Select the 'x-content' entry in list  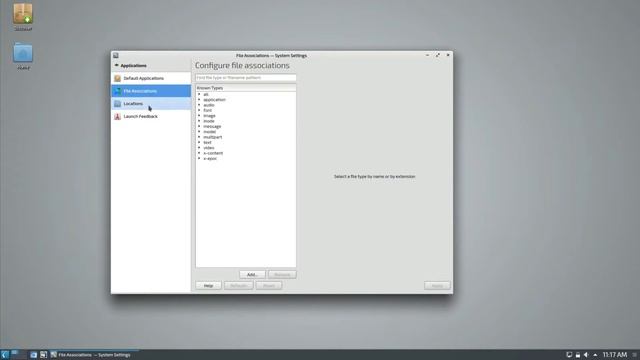point(213,153)
